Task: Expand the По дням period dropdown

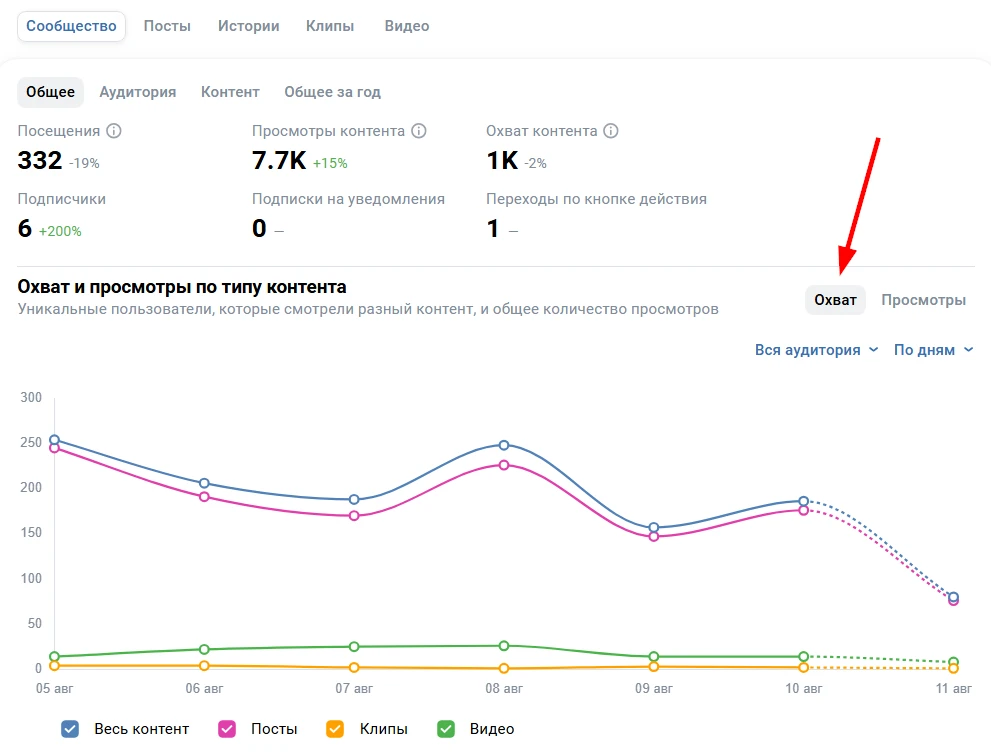Action: (x=933, y=350)
